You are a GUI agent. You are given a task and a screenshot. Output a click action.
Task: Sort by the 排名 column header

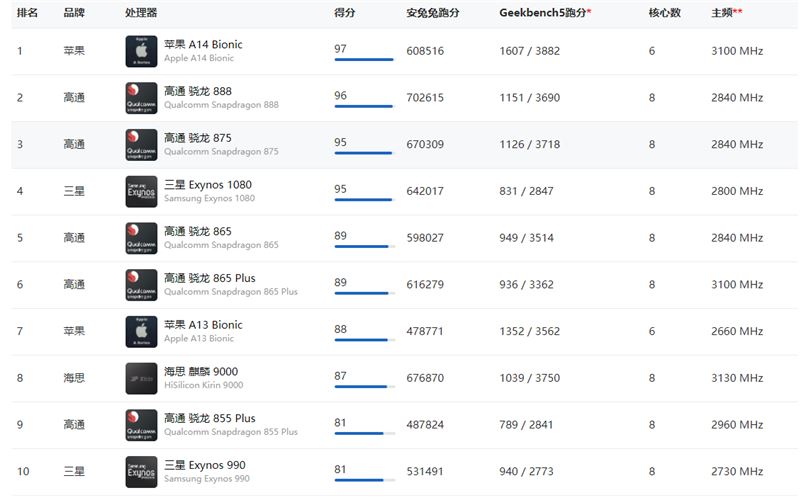[x=28, y=13]
